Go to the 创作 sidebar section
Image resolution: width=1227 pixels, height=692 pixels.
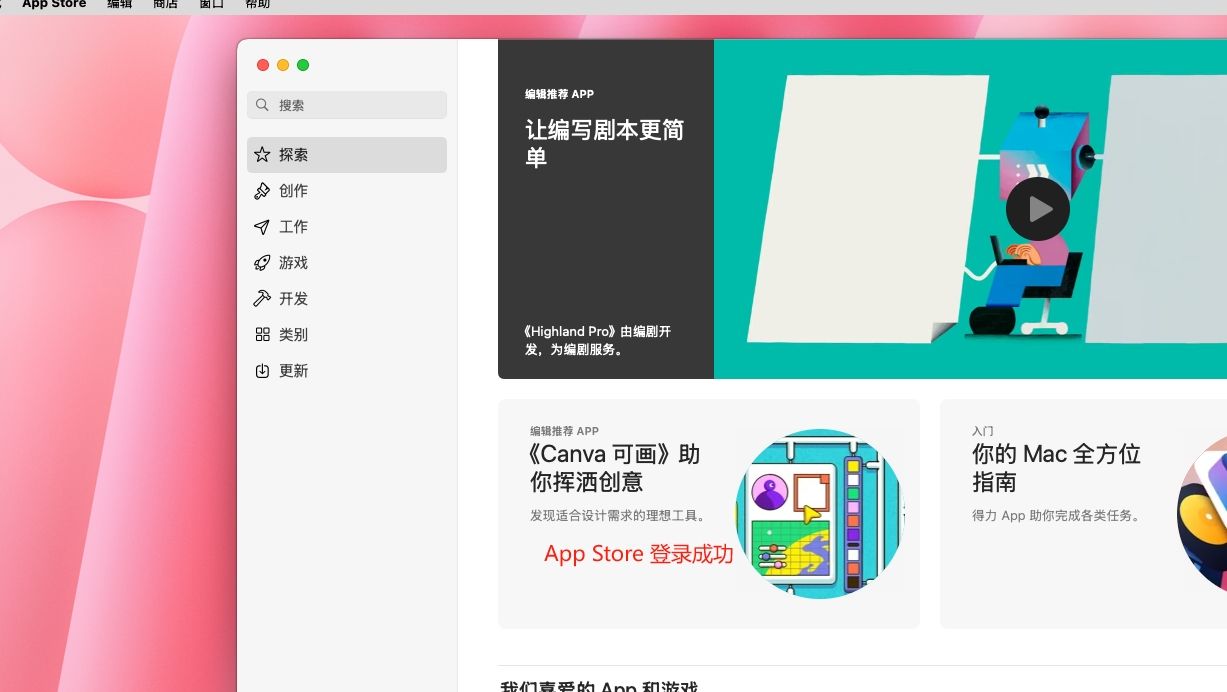click(347, 191)
